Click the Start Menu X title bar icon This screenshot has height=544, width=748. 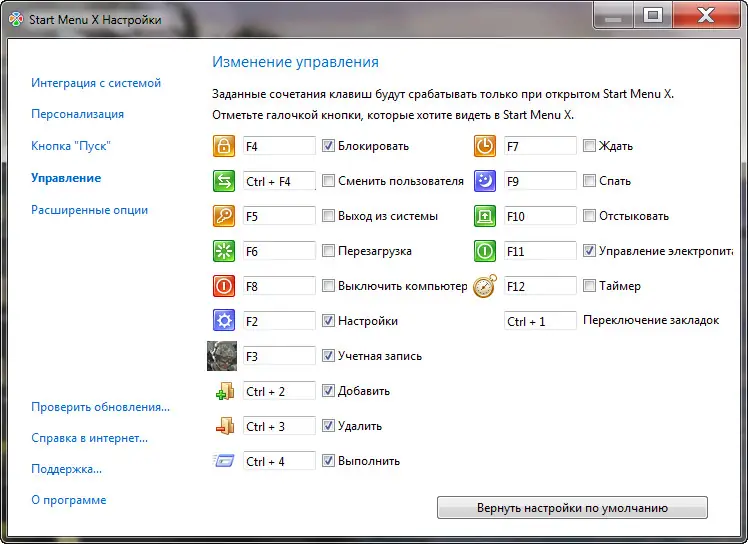tap(16, 20)
